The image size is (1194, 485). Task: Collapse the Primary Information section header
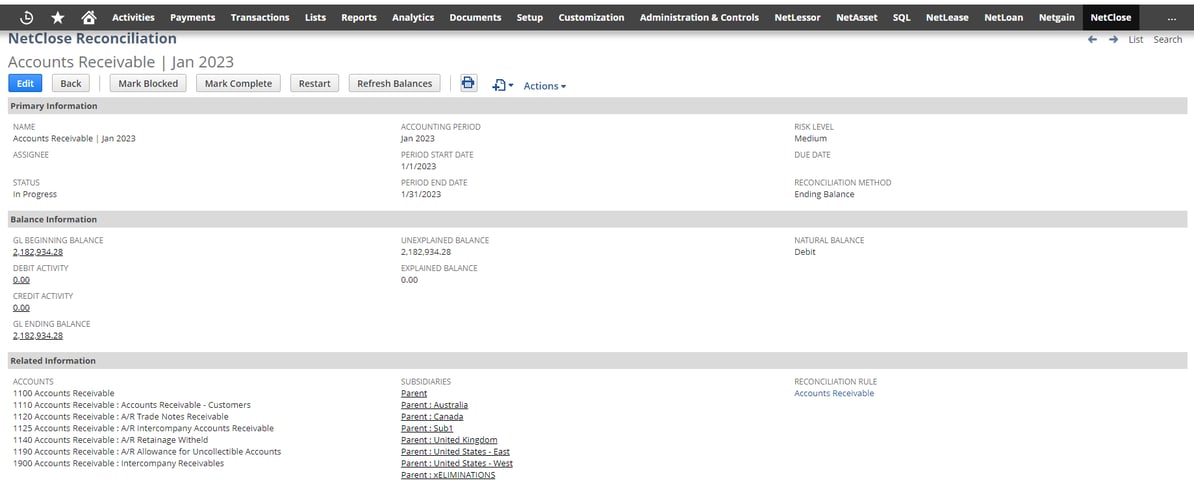597,106
